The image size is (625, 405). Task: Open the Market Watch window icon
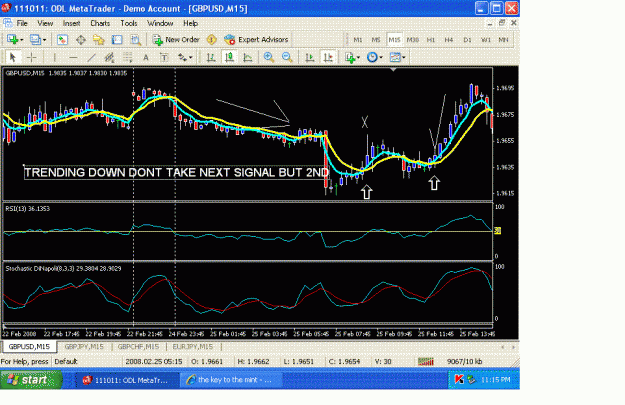62,39
